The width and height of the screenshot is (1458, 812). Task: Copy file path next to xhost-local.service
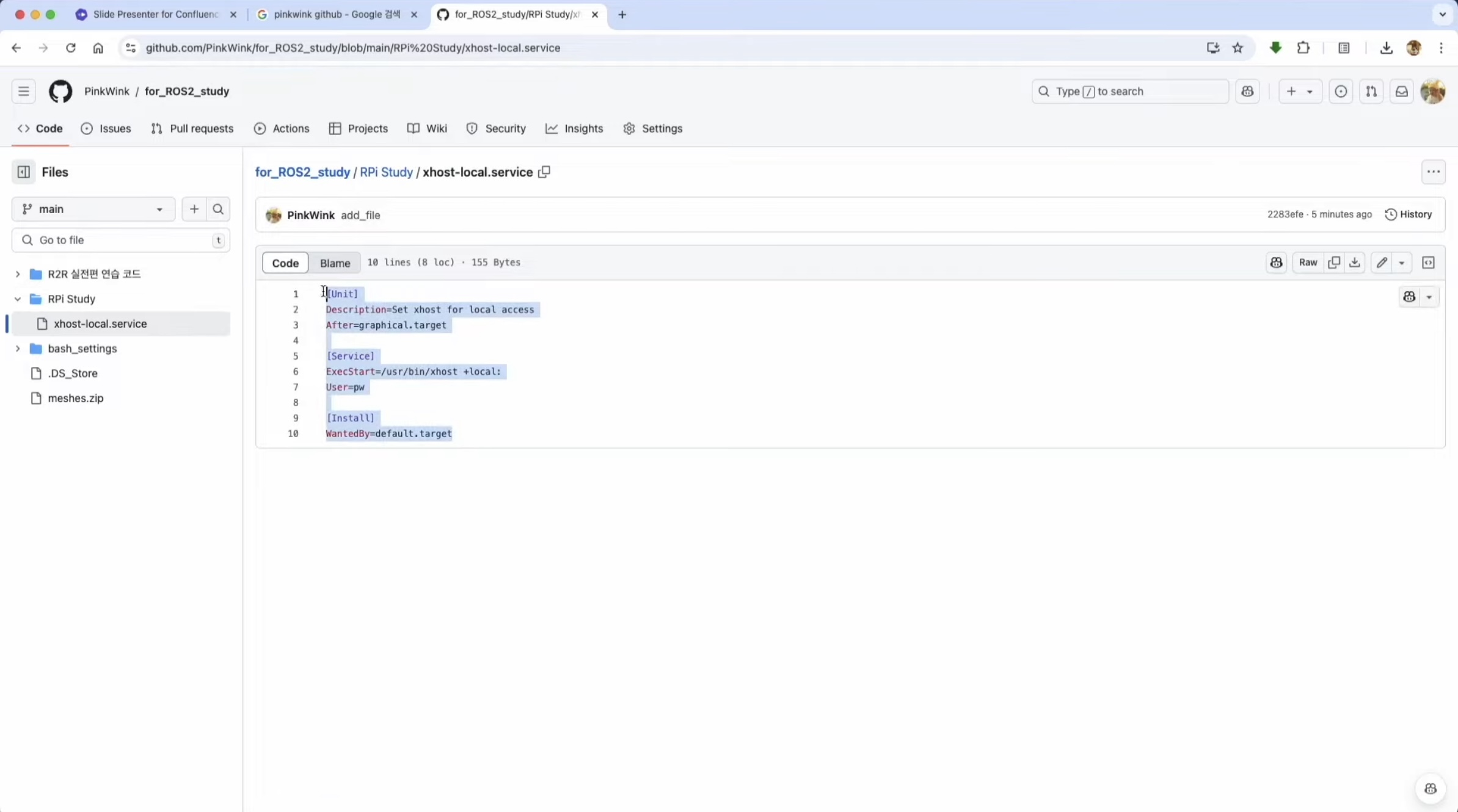[544, 172]
